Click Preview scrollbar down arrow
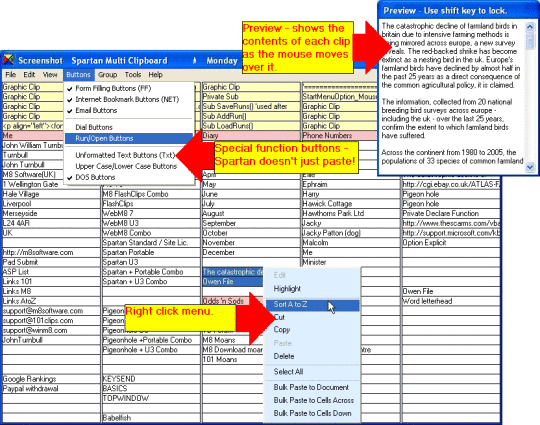The image size is (540, 425). pos(530,167)
